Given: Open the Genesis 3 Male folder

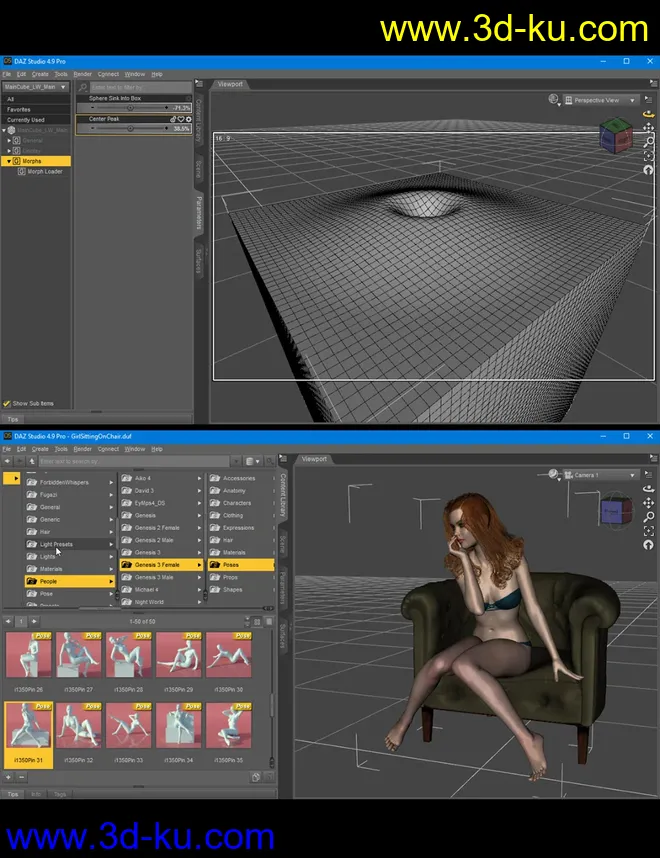Looking at the screenshot, I should click(x=154, y=577).
